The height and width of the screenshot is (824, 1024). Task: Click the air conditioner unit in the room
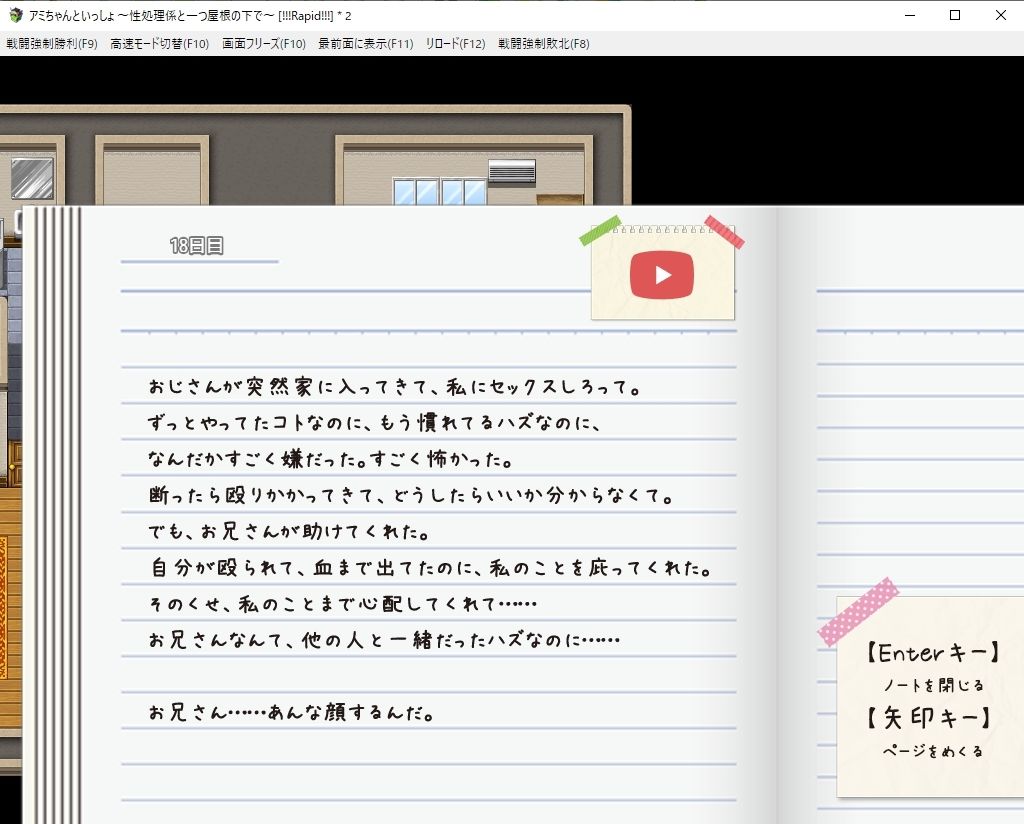511,172
